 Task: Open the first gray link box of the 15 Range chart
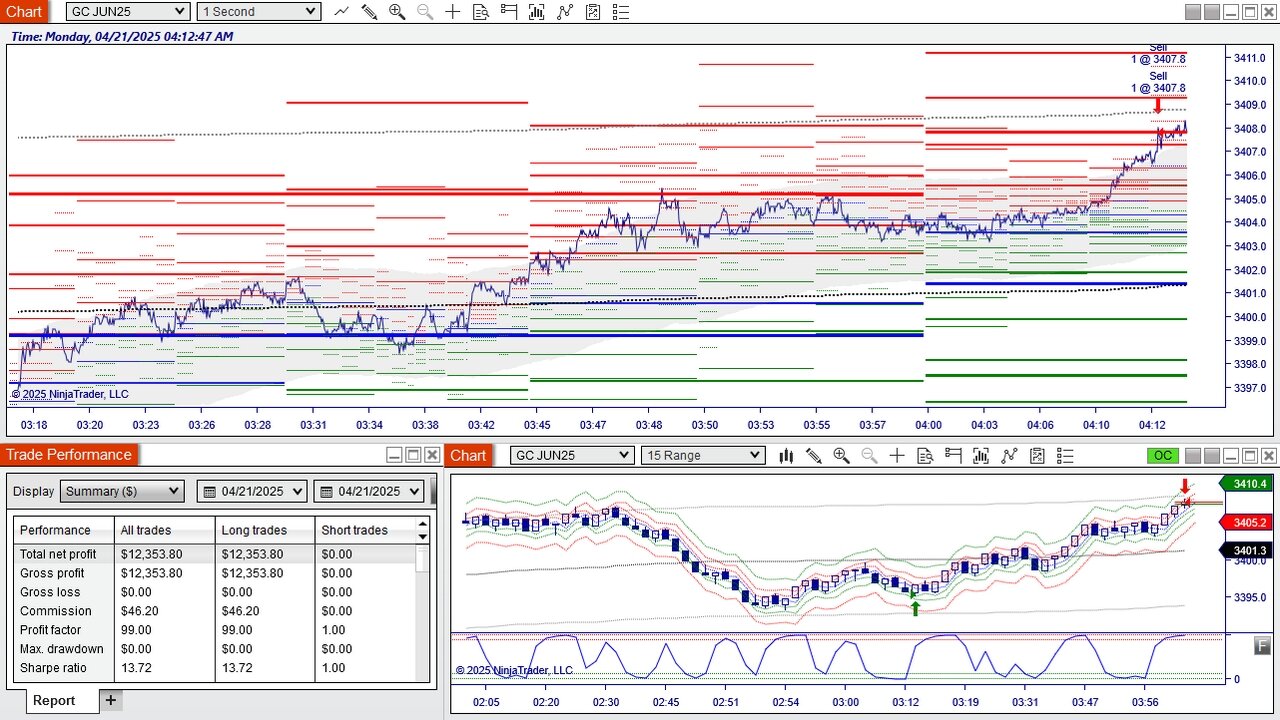click(1192, 456)
